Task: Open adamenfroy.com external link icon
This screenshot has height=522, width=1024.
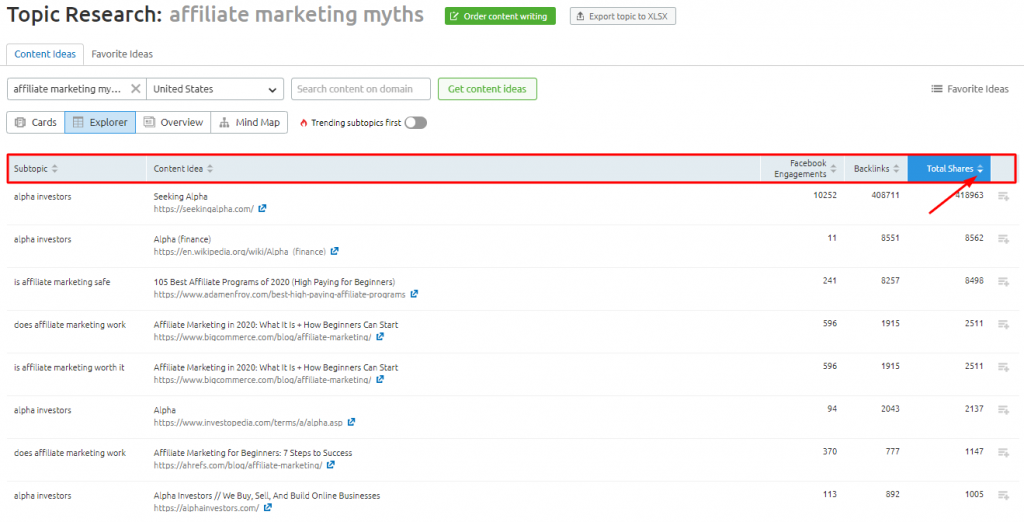Action: 414,294
